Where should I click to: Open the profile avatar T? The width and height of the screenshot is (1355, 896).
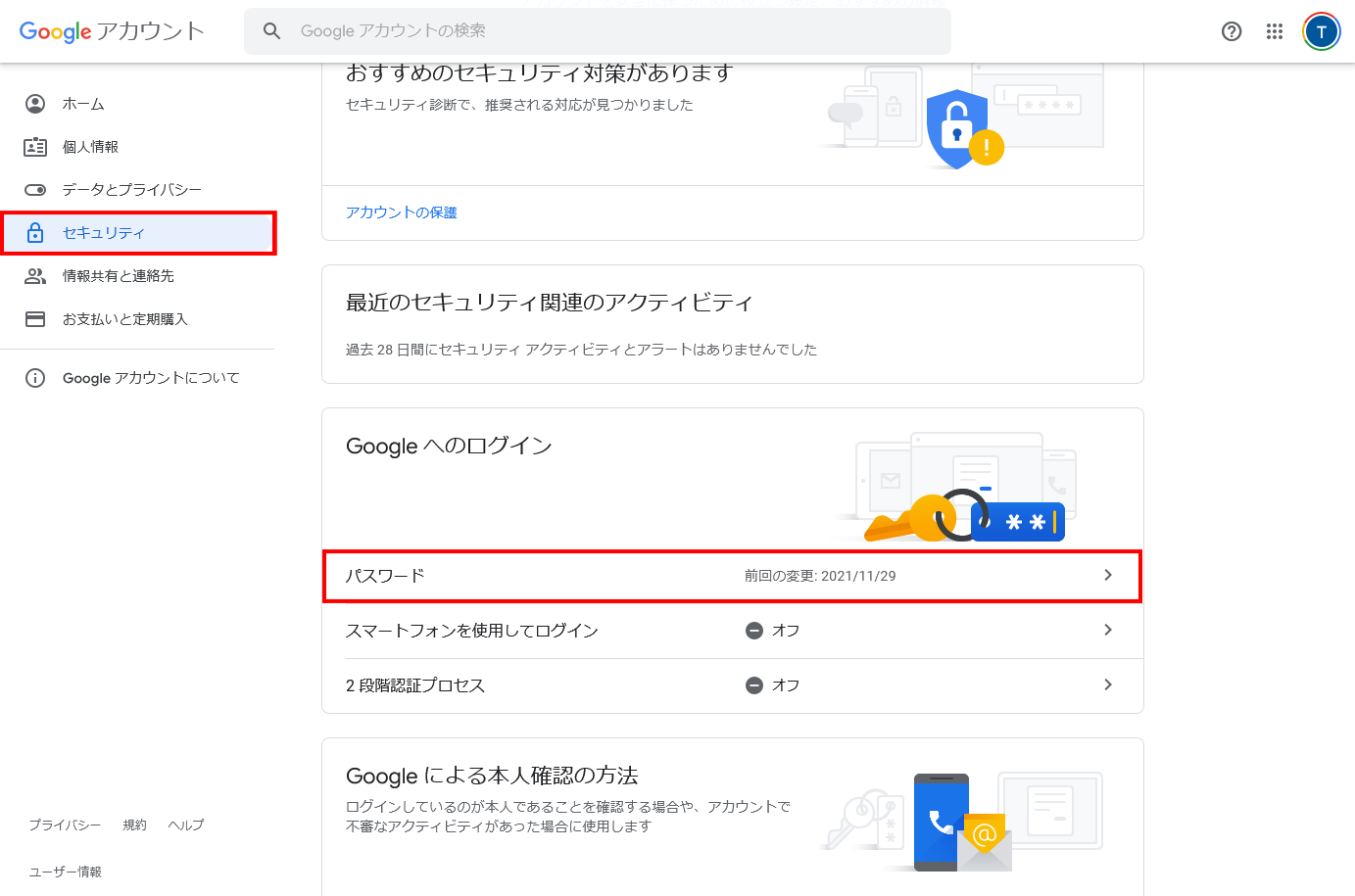(1321, 31)
